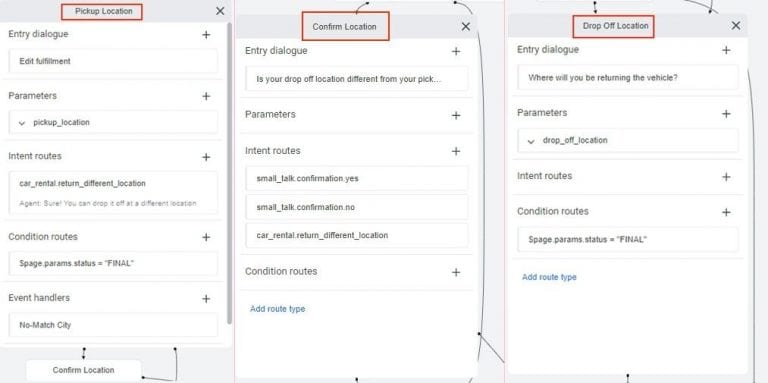Click Add route type link in Drop Off Location
Screen dimensions: 768x383
point(549,277)
